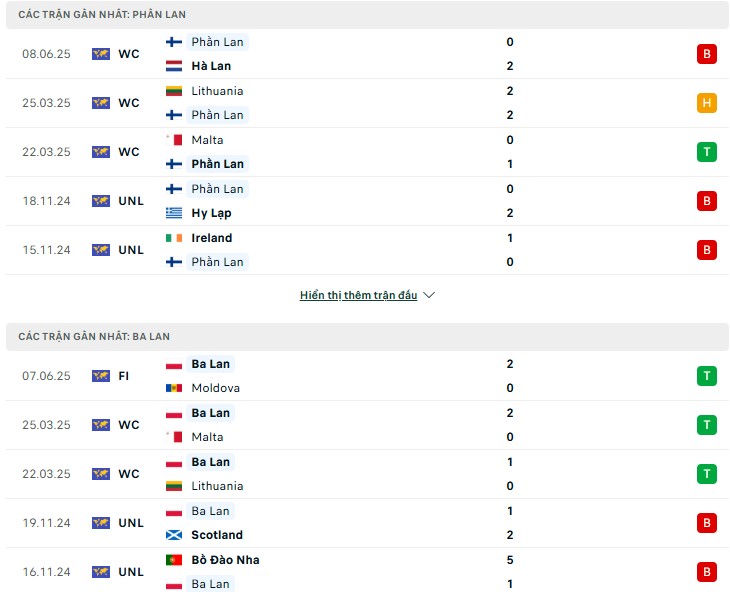
Task: Click the Lithuania flag in the 25.03.25 Phần Lan match
Action: 174,91
